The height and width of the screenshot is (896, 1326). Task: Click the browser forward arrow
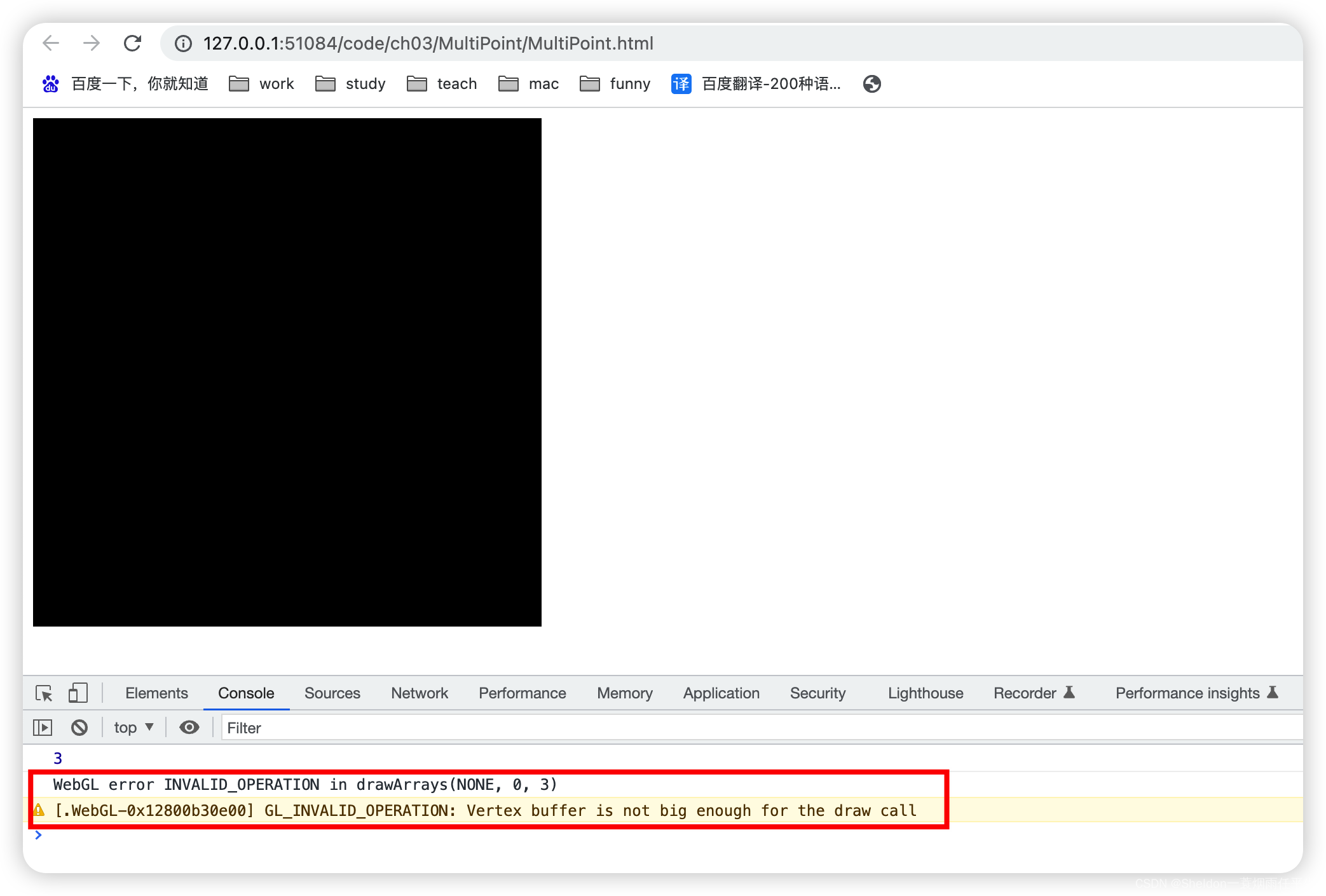click(x=92, y=43)
